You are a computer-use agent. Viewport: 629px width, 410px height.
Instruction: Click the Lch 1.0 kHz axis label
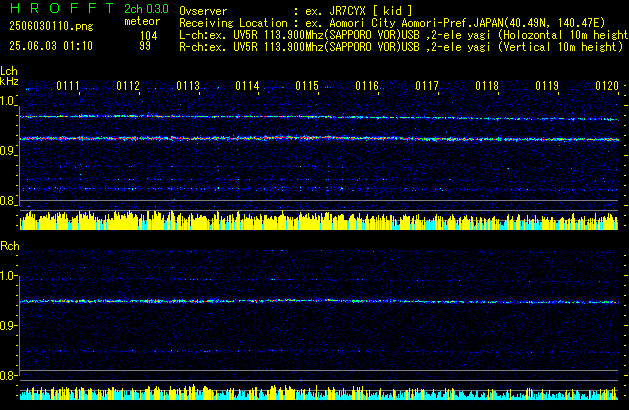click(7, 101)
